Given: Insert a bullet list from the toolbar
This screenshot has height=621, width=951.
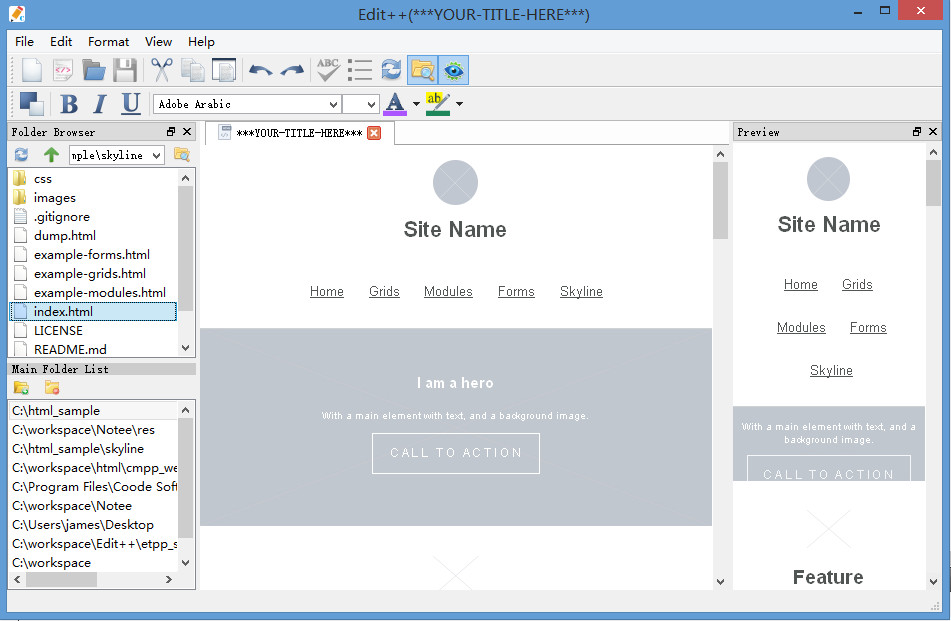Looking at the screenshot, I should tap(360, 70).
